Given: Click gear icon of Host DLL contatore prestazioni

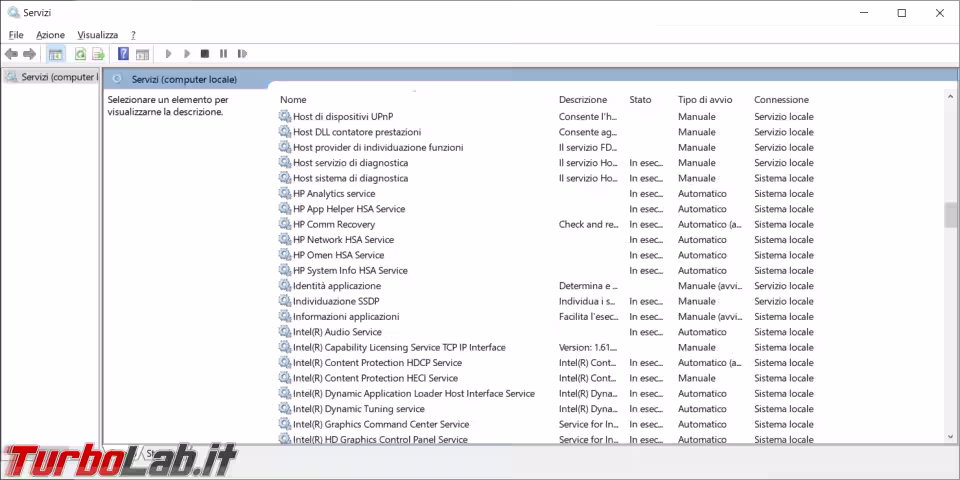Looking at the screenshot, I should point(285,132).
